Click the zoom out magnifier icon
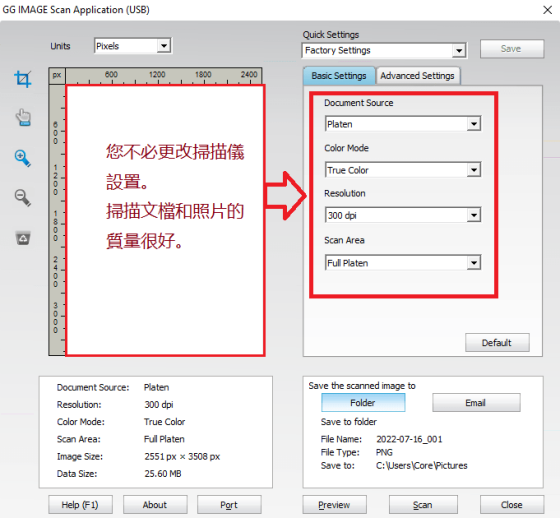 point(23,198)
